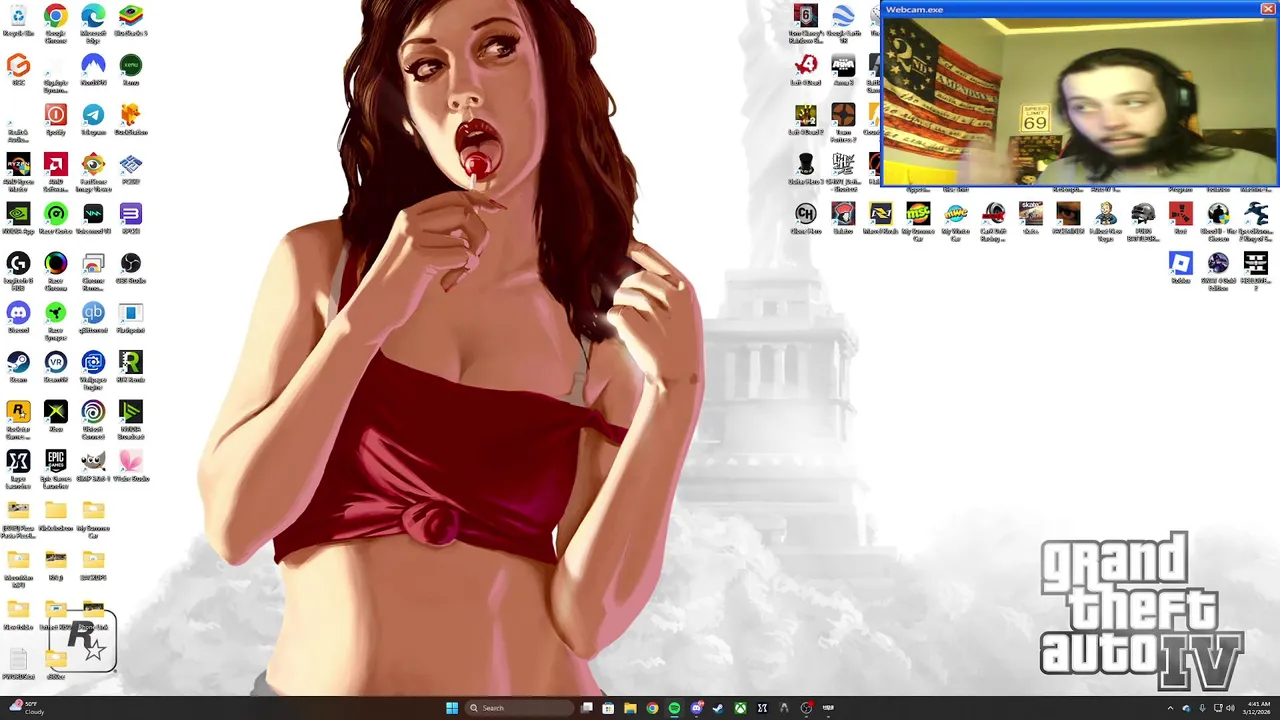The height and width of the screenshot is (720, 1280).
Task: Open the Recycle Bin desktop icon
Action: pyautogui.click(x=18, y=21)
